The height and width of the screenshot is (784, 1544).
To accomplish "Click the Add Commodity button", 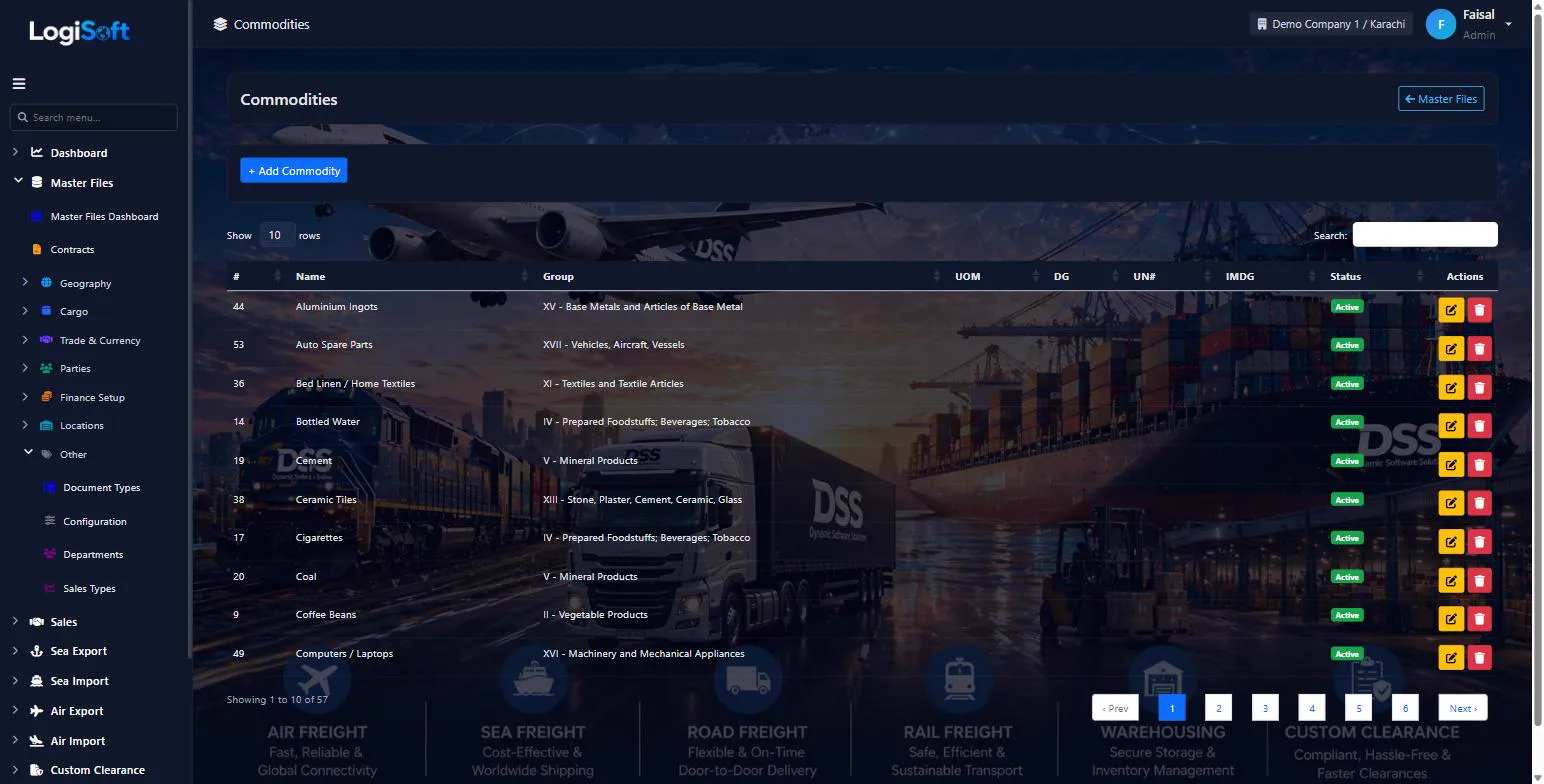I will point(294,171).
